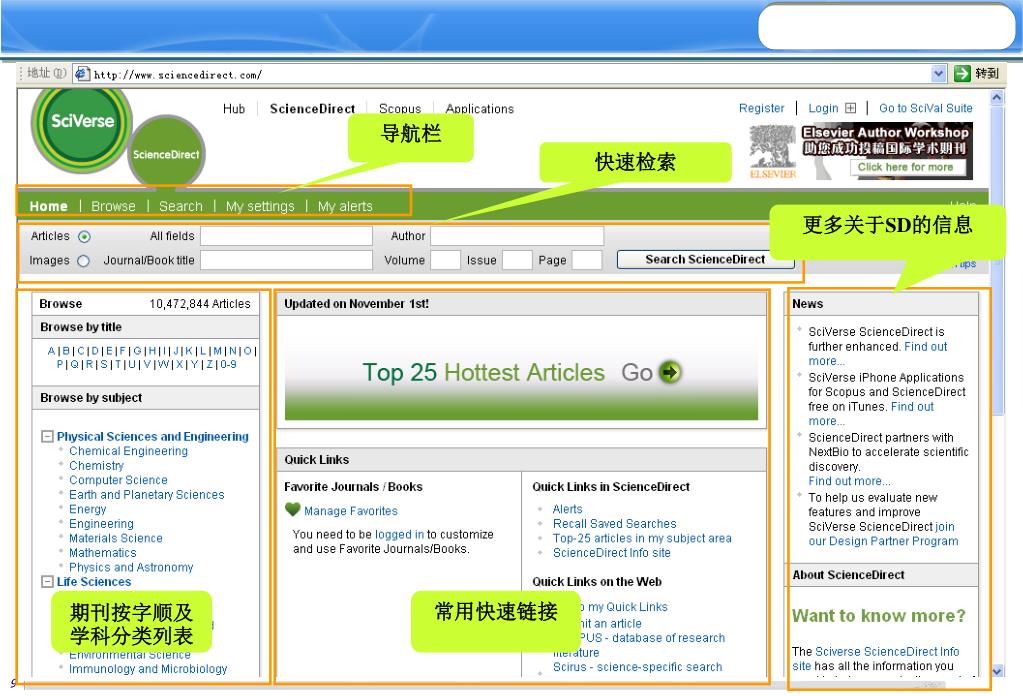
Task: Open the address bar dropdown arrow
Action: (x=938, y=74)
